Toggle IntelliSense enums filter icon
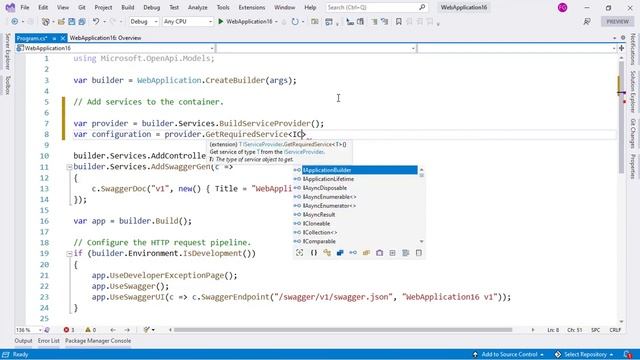640x360 pixels. 366,253
